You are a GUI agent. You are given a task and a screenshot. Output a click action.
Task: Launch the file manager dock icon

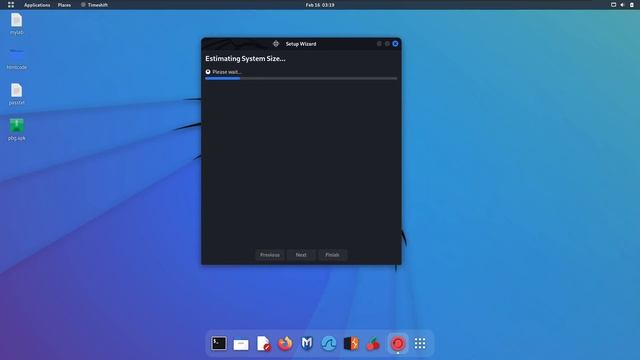241,344
